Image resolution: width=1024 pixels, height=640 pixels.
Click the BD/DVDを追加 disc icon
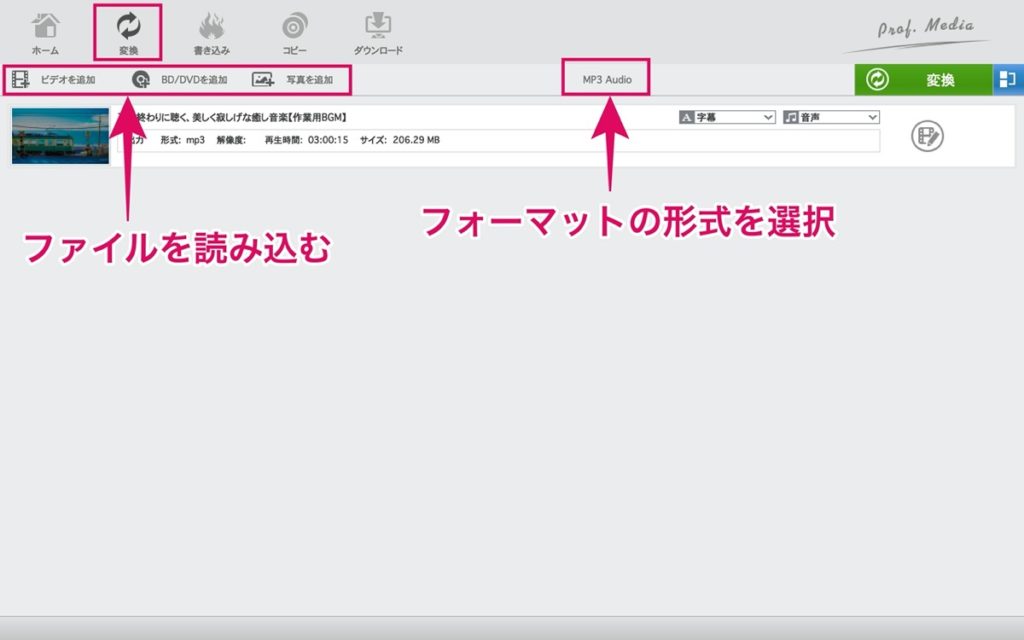pos(140,80)
